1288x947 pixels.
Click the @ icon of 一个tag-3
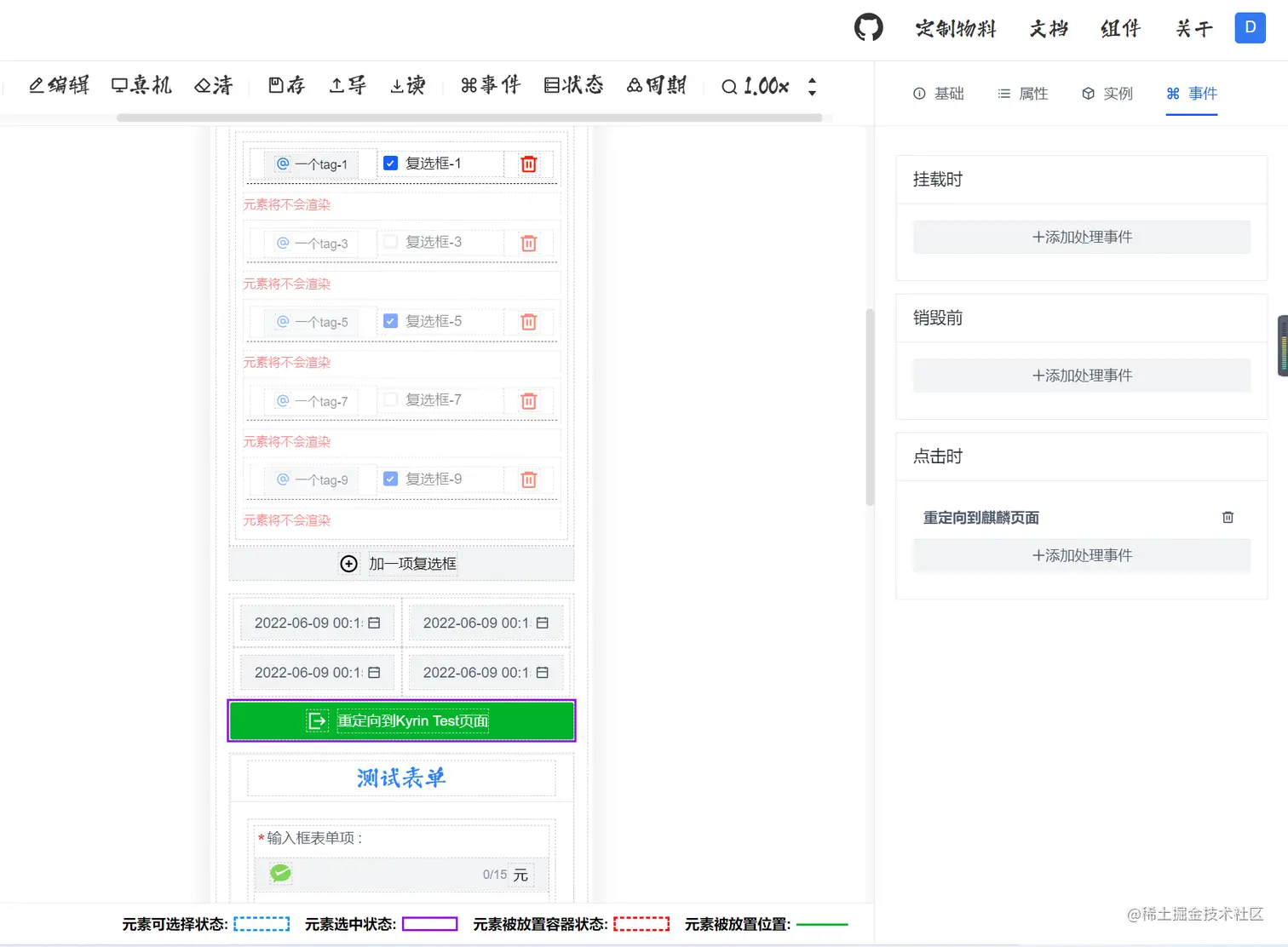(283, 243)
